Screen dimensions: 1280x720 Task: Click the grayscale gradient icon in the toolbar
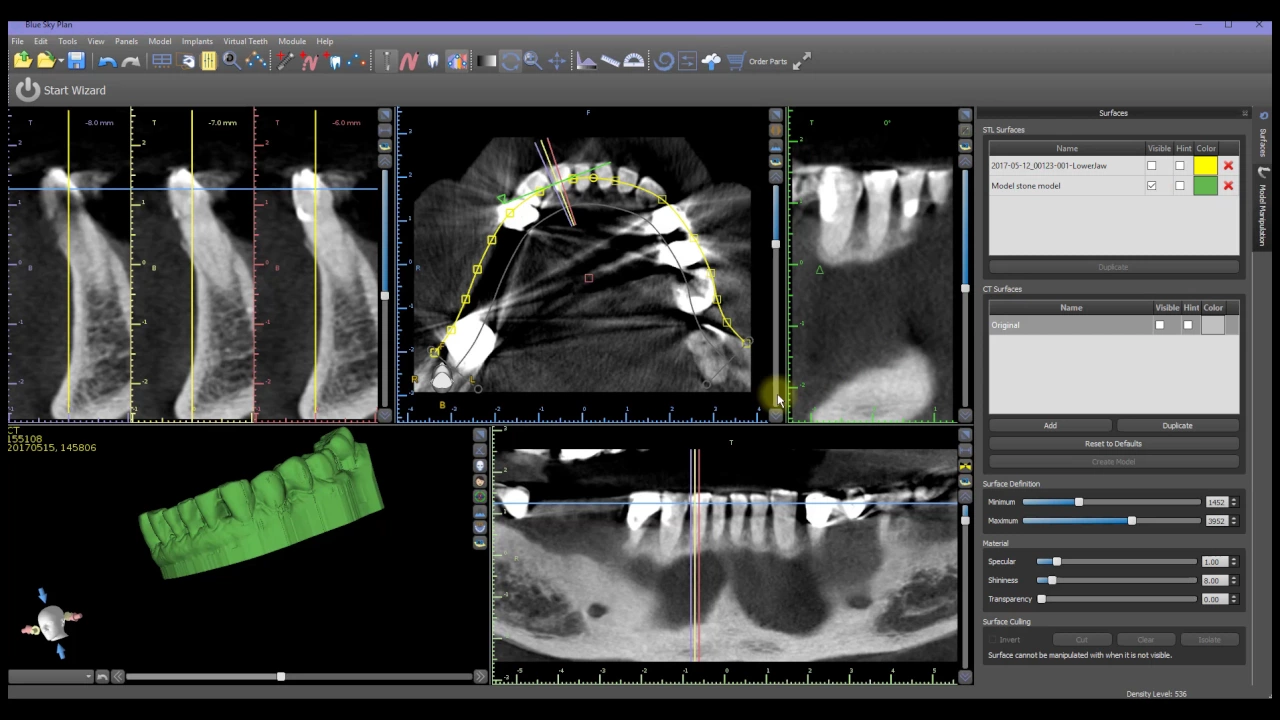tap(486, 61)
